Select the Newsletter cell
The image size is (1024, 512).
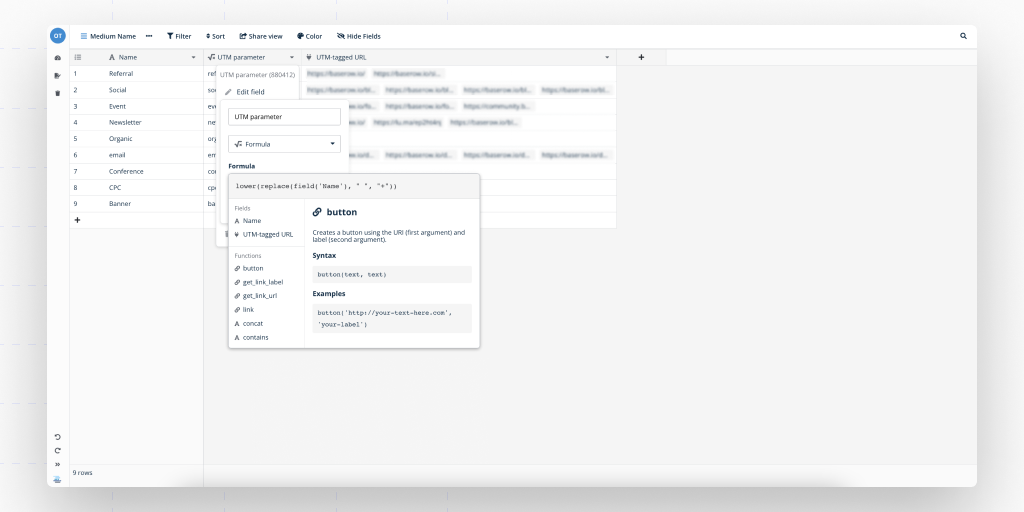click(x=153, y=122)
